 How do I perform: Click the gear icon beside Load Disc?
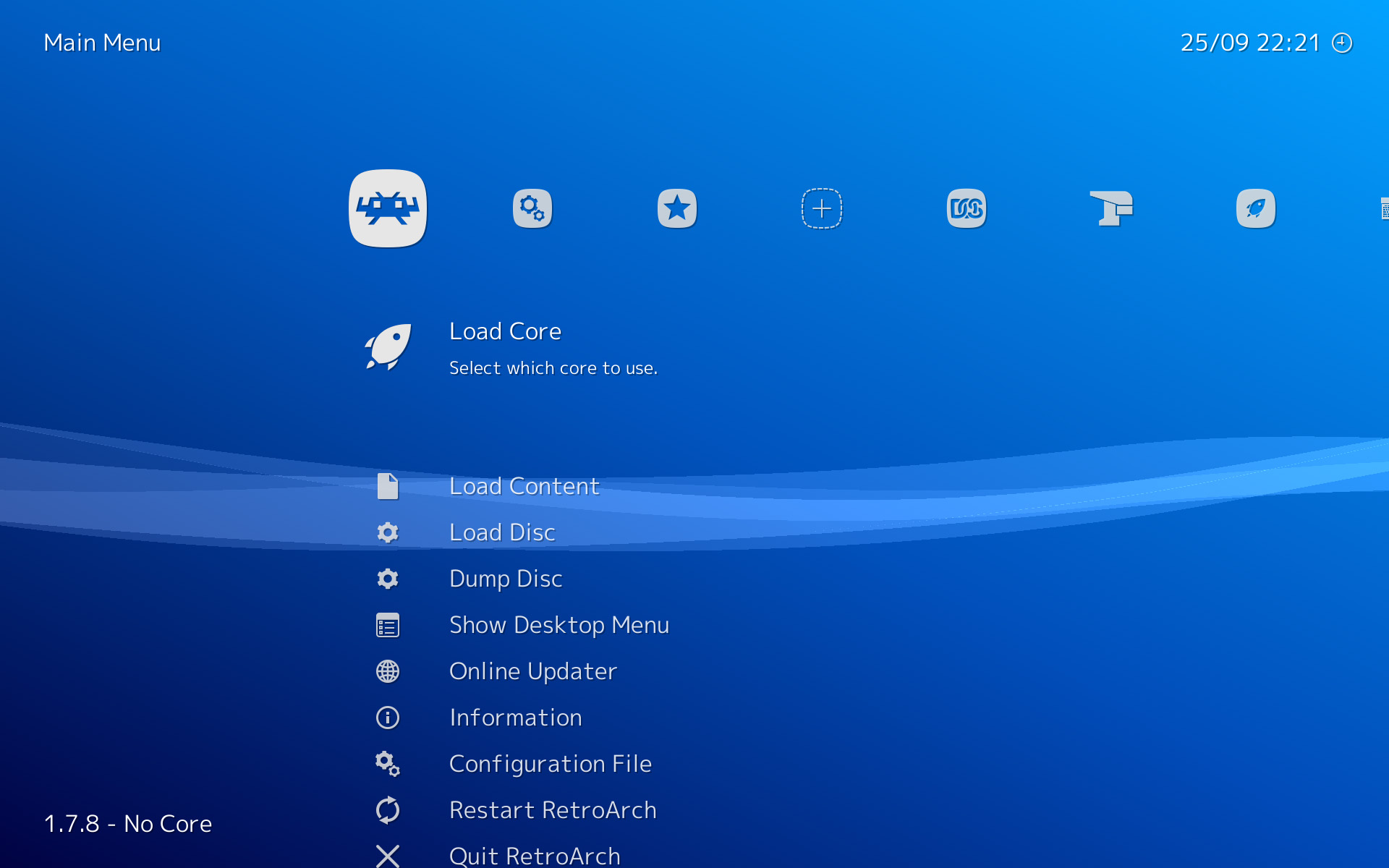tap(388, 532)
